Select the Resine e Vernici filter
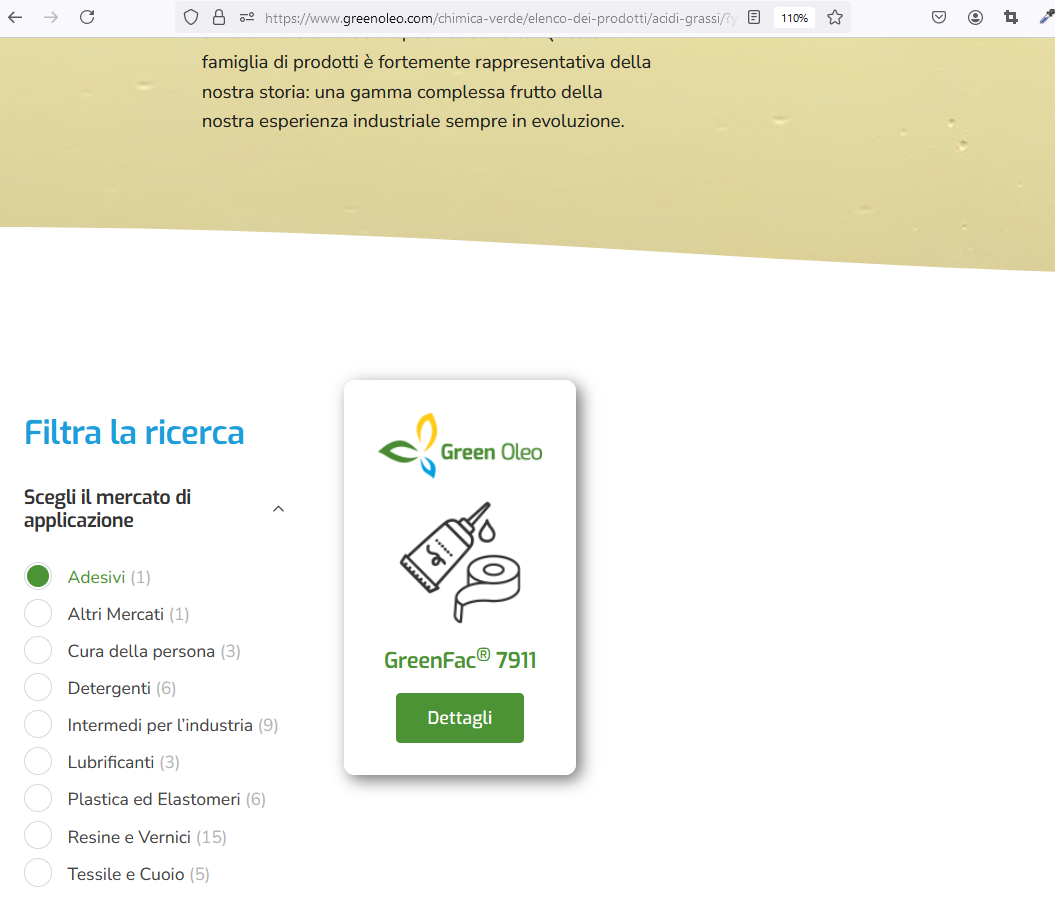 coord(38,836)
